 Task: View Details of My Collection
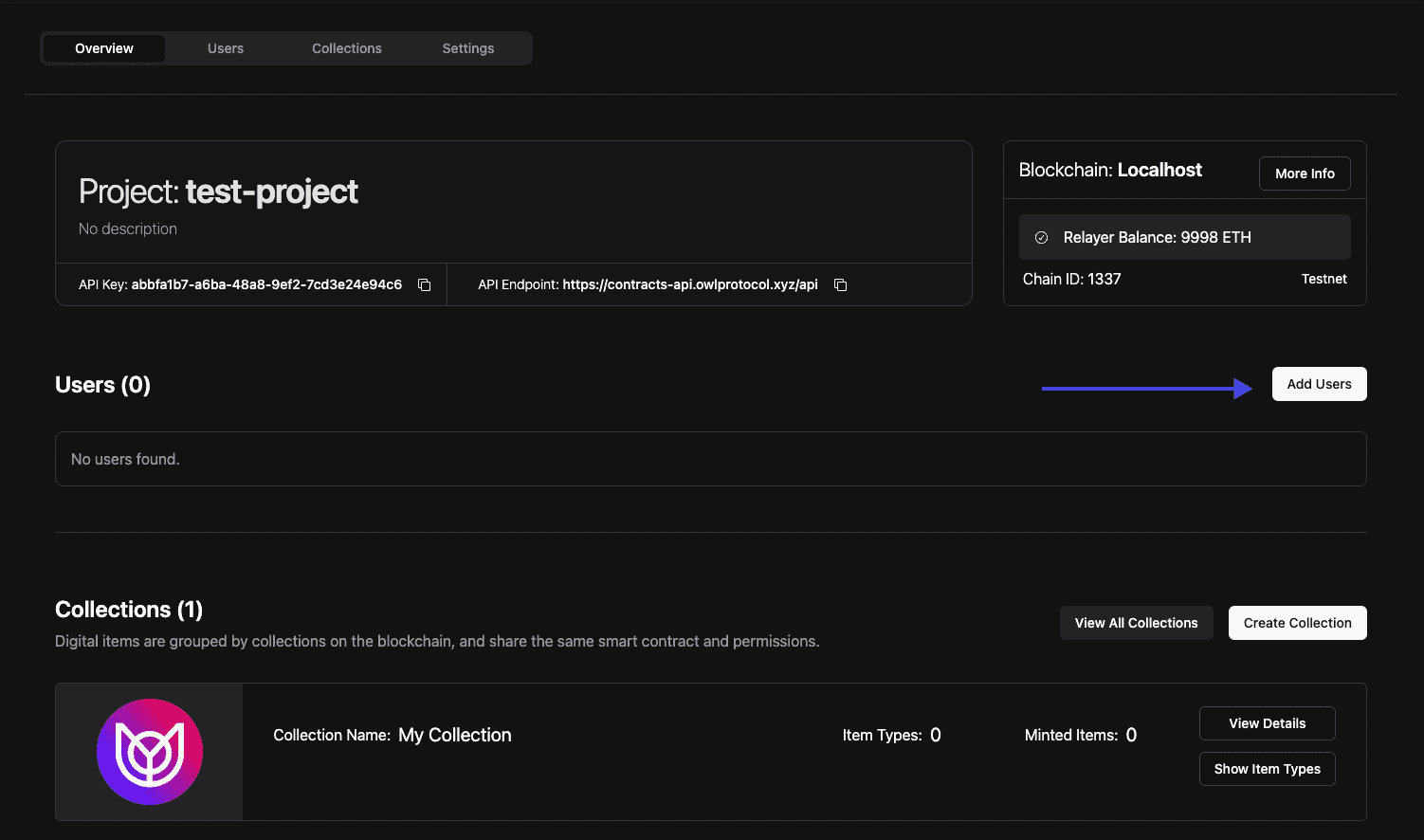pos(1267,723)
